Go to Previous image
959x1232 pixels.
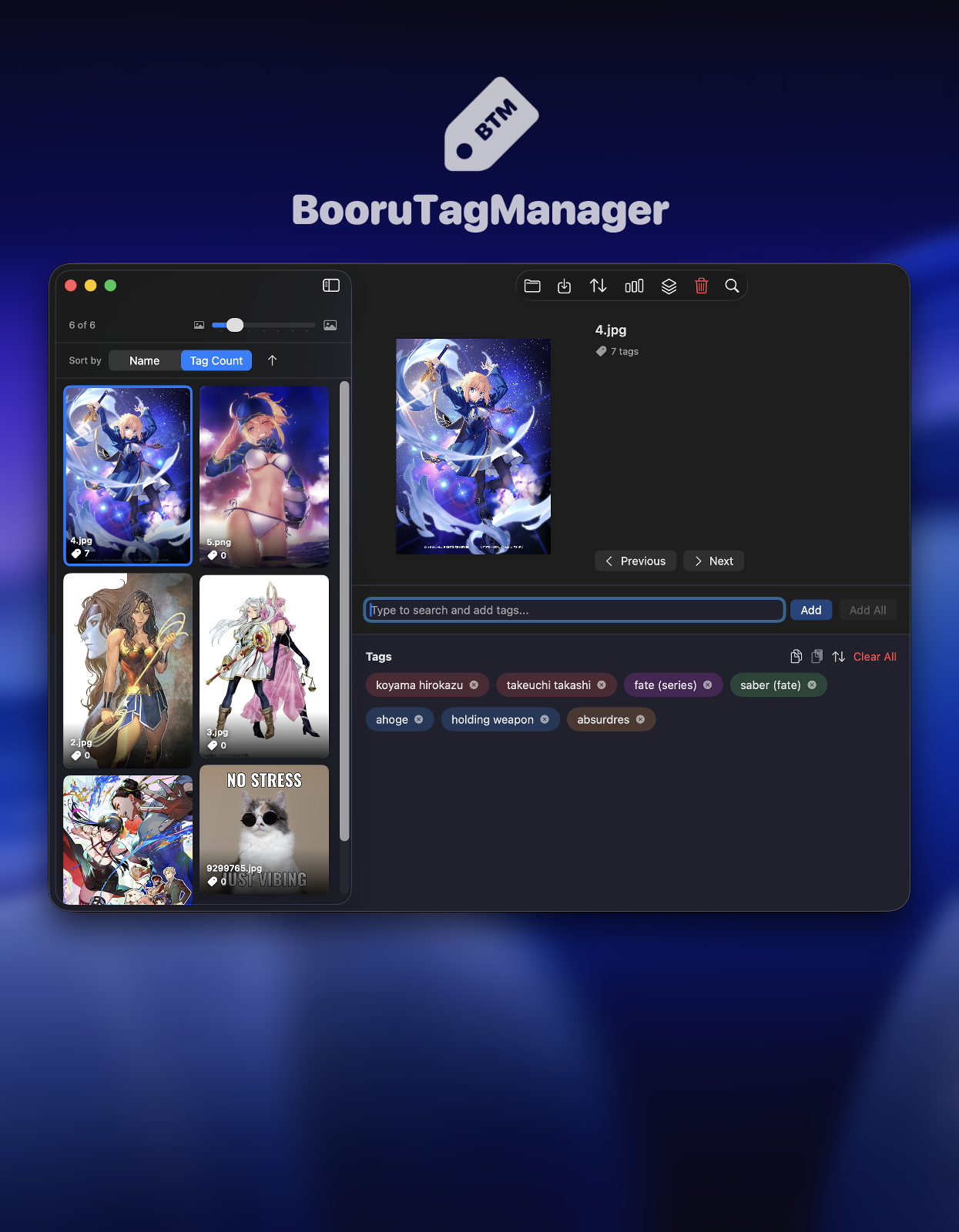point(635,561)
